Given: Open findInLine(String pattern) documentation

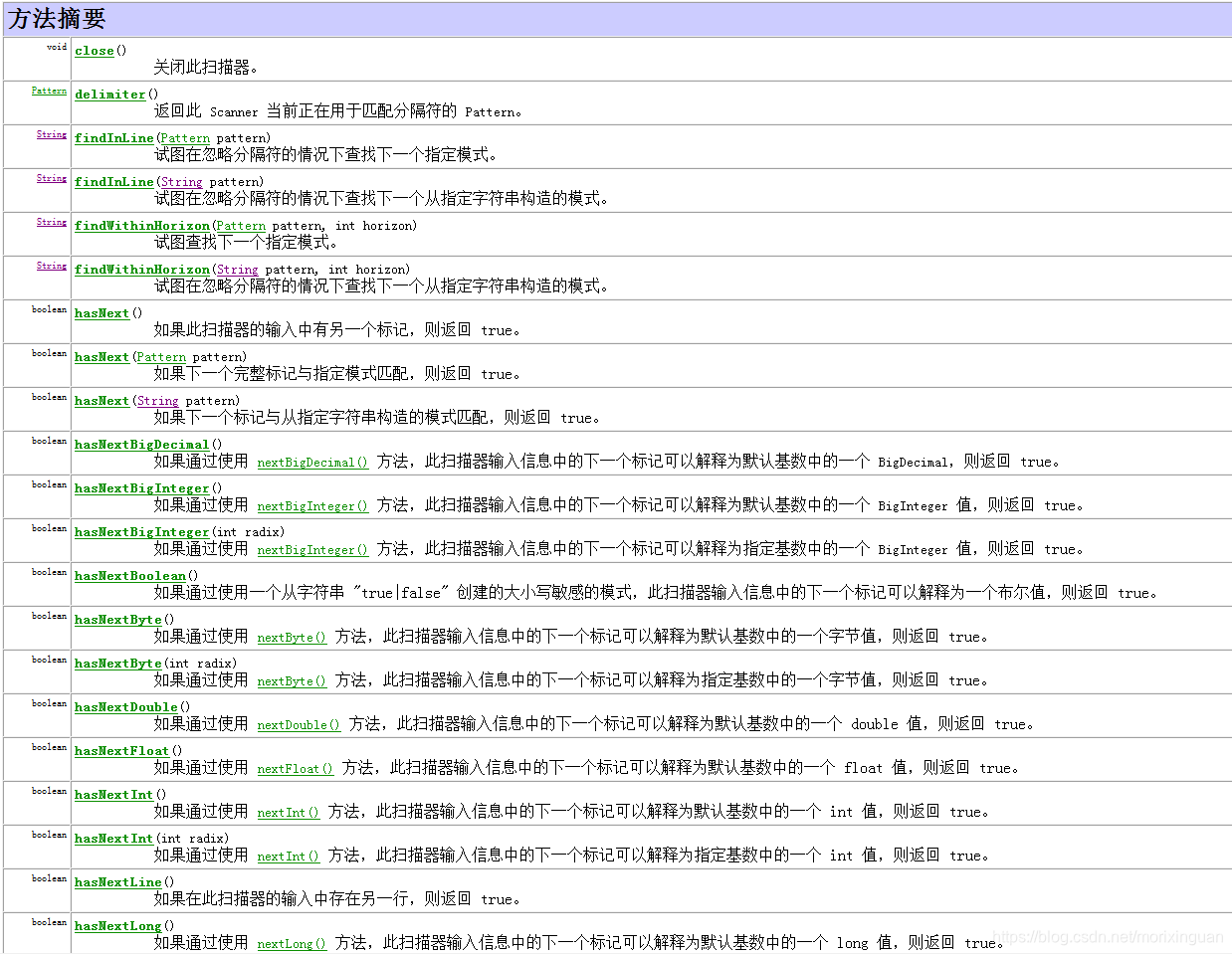Looking at the screenshot, I should click(x=113, y=181).
